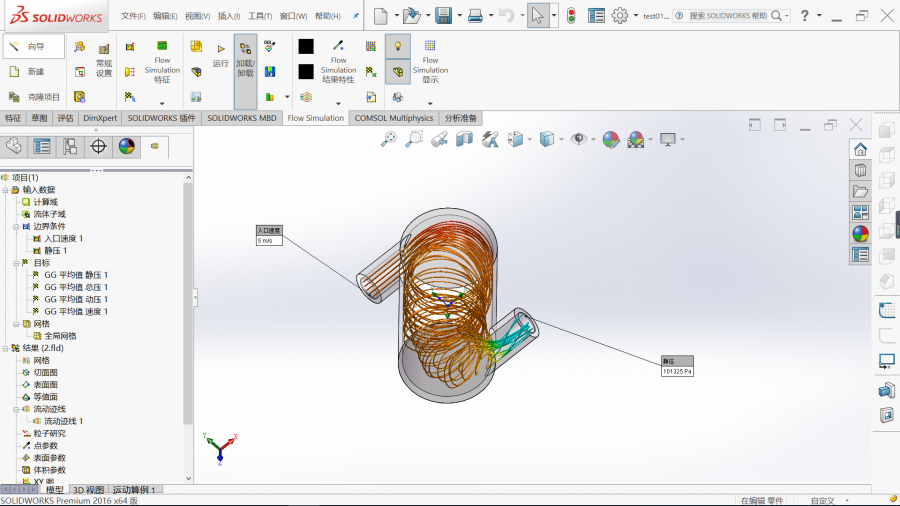Open the PropertyManager tab icon

pyautogui.click(x=42, y=146)
